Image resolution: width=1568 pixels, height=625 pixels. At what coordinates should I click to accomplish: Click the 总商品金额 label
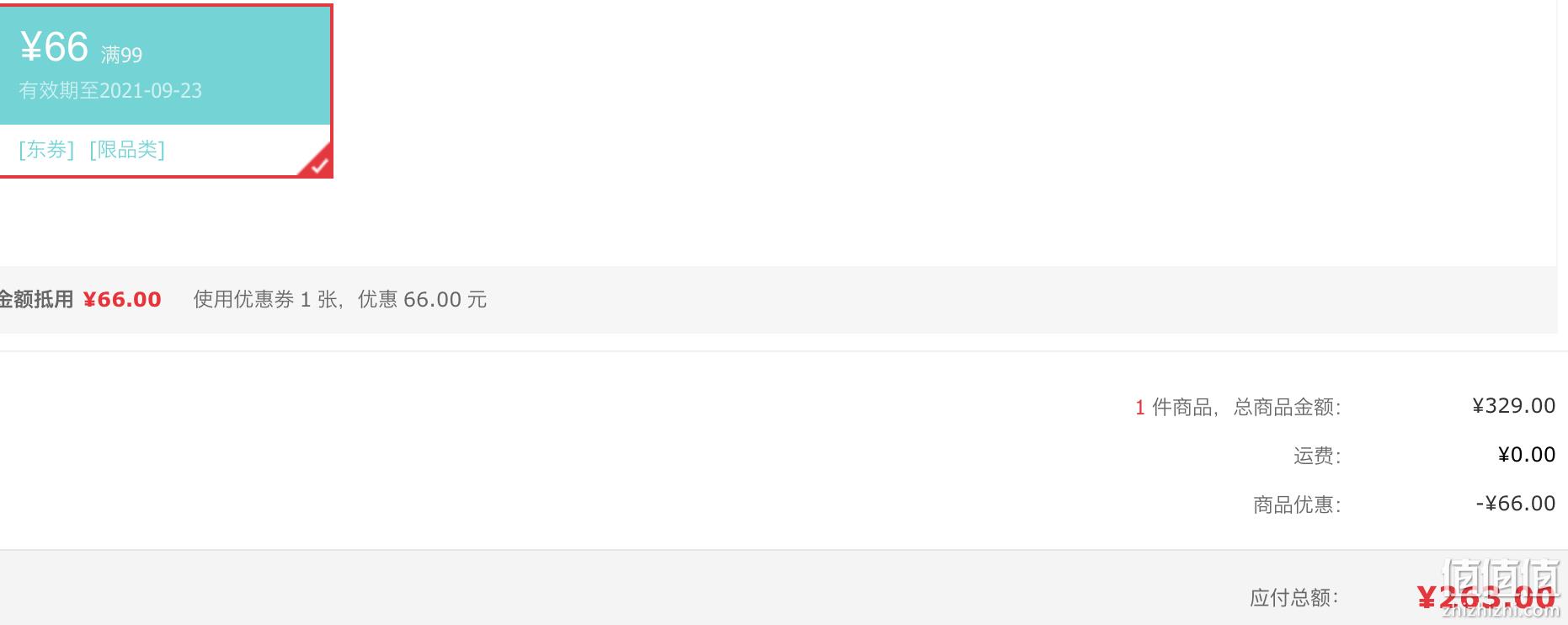1288,408
